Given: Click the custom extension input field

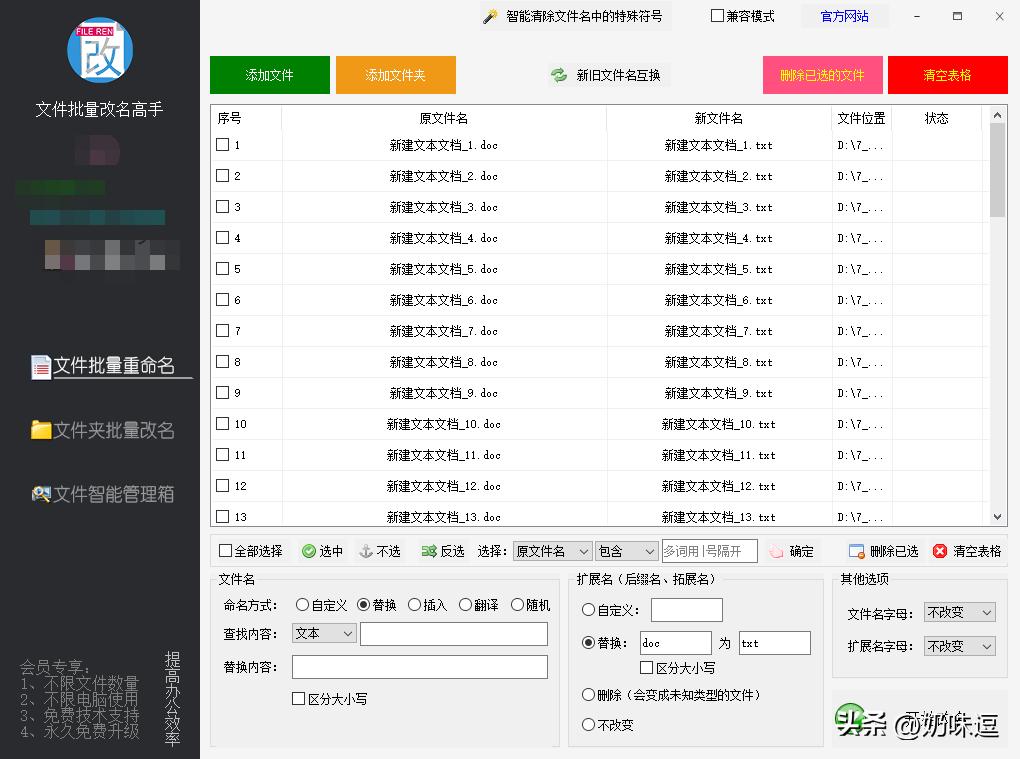Looking at the screenshot, I should [x=687, y=610].
